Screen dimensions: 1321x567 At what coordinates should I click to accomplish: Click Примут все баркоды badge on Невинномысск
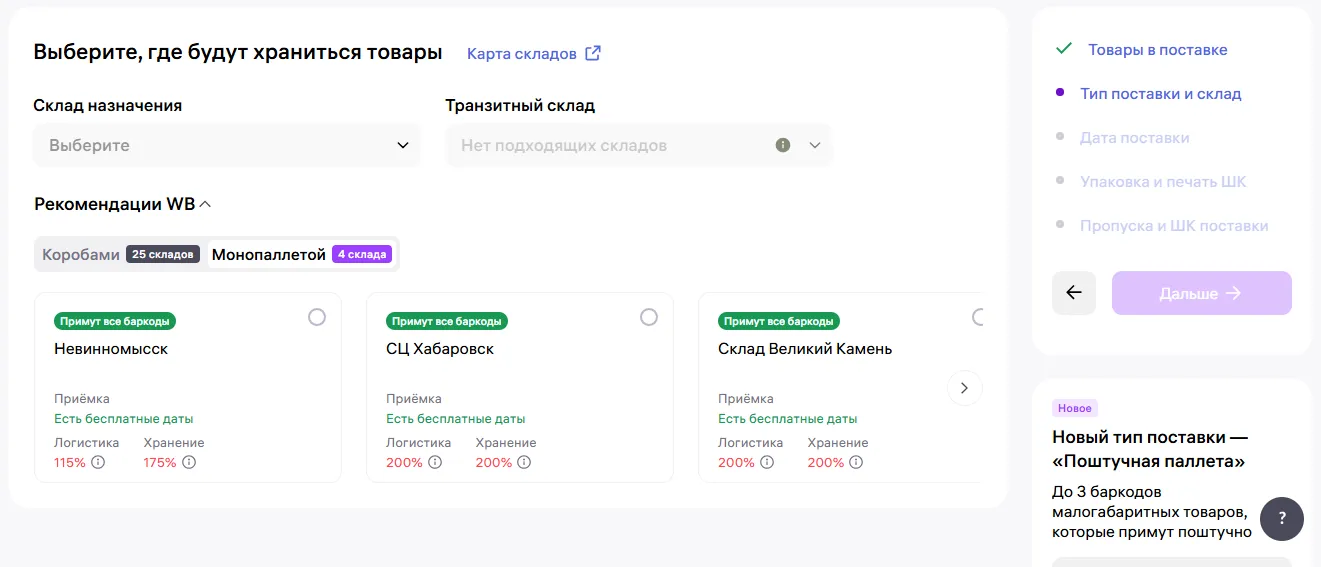click(x=115, y=321)
